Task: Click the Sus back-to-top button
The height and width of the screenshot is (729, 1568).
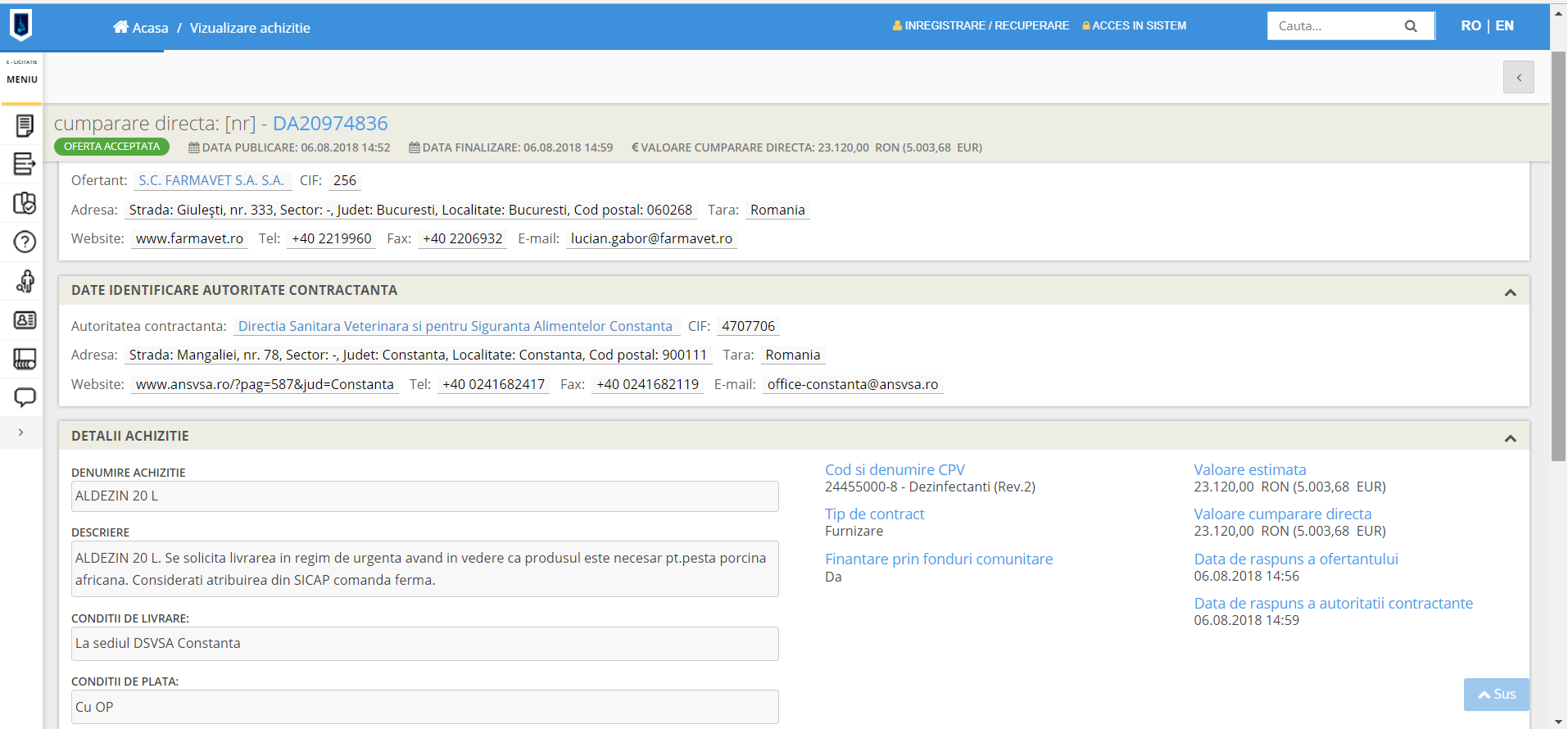Action: (1497, 695)
